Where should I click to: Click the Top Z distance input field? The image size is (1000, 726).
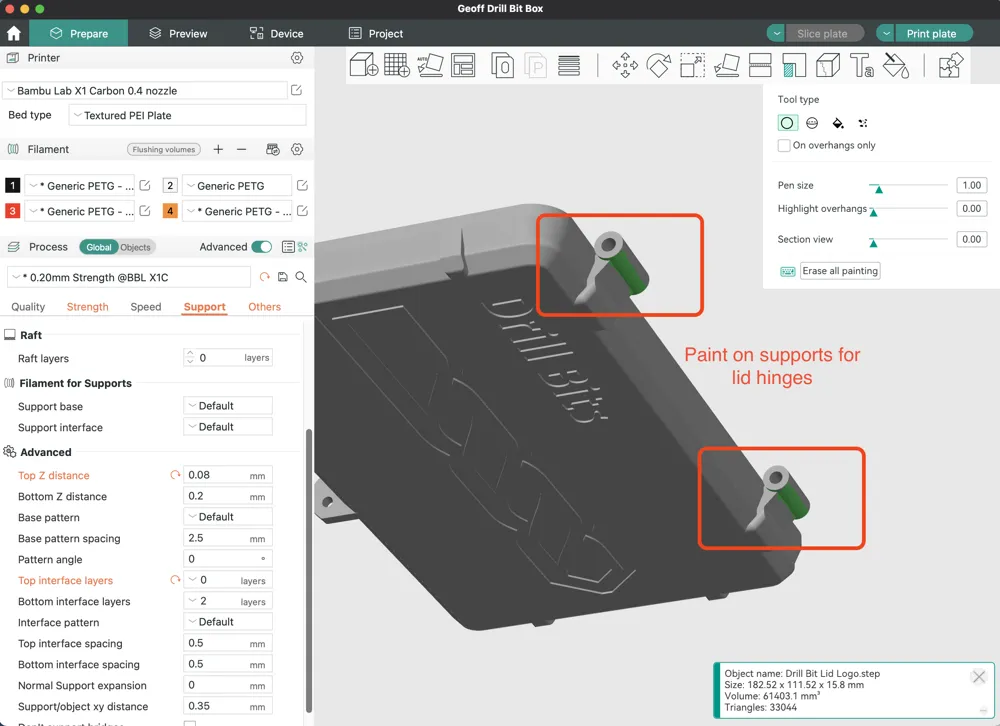(x=228, y=475)
